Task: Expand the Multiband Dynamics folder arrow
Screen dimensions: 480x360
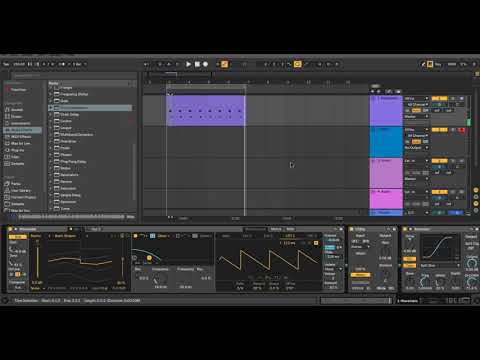Action: (x=51, y=135)
